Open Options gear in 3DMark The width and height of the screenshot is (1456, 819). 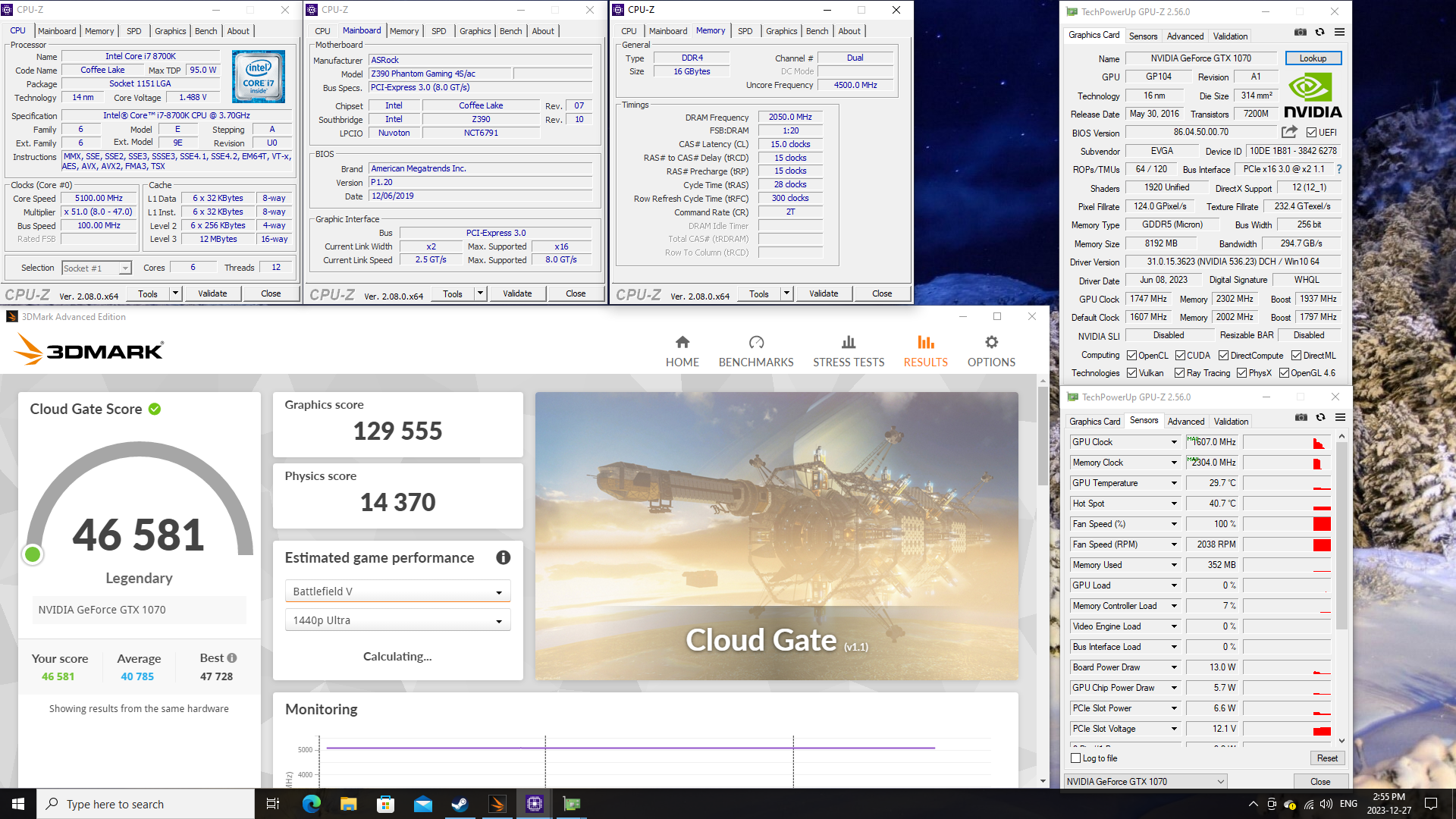point(991,342)
